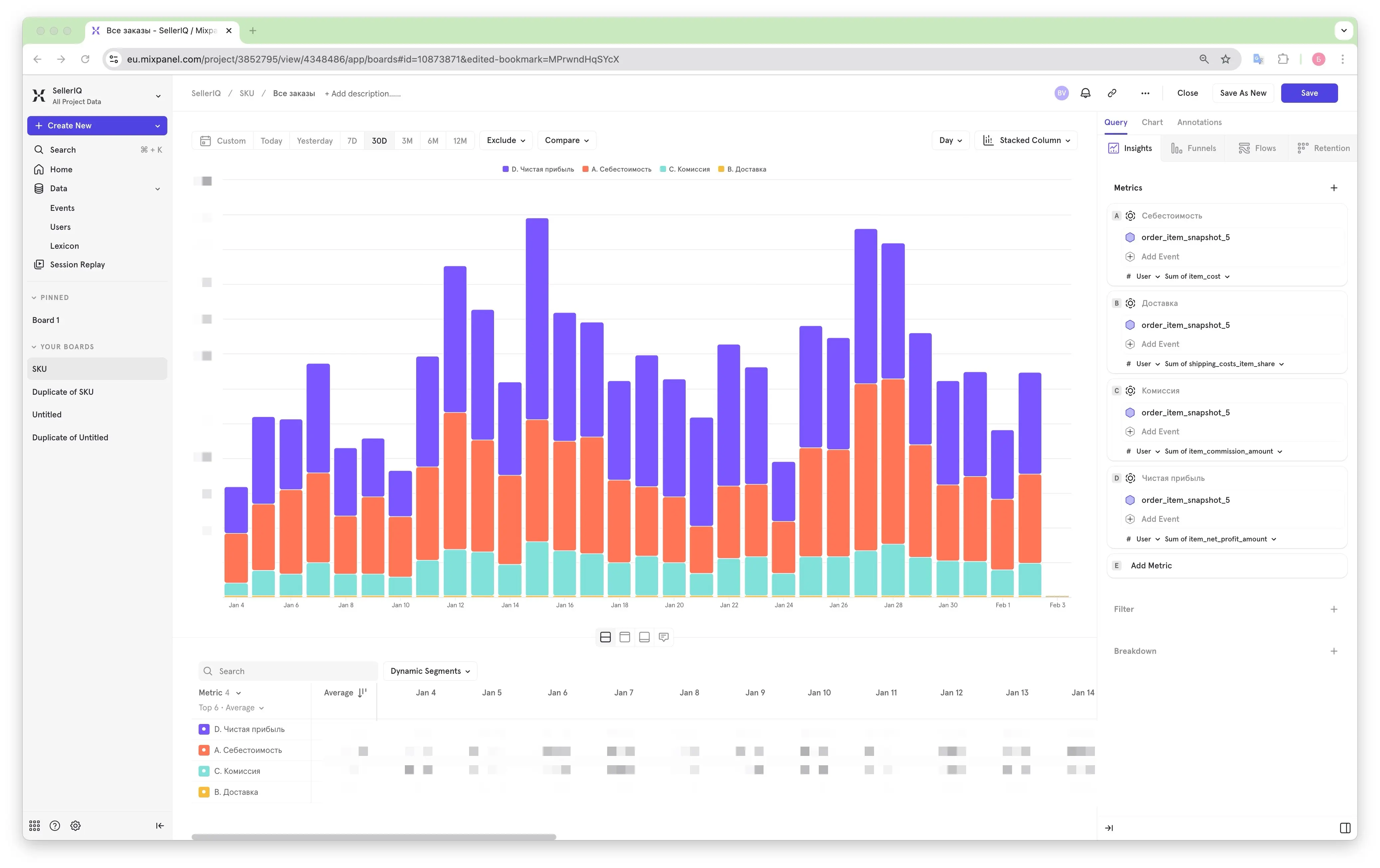Select the Funnels report type

coord(1193,148)
